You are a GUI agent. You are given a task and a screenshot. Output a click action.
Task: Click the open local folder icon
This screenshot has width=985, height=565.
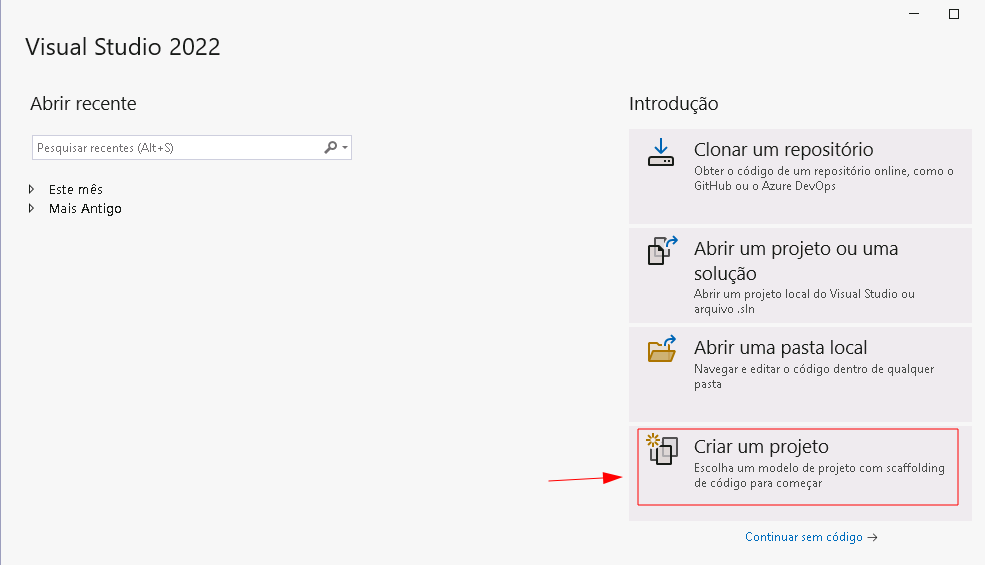[x=662, y=349]
